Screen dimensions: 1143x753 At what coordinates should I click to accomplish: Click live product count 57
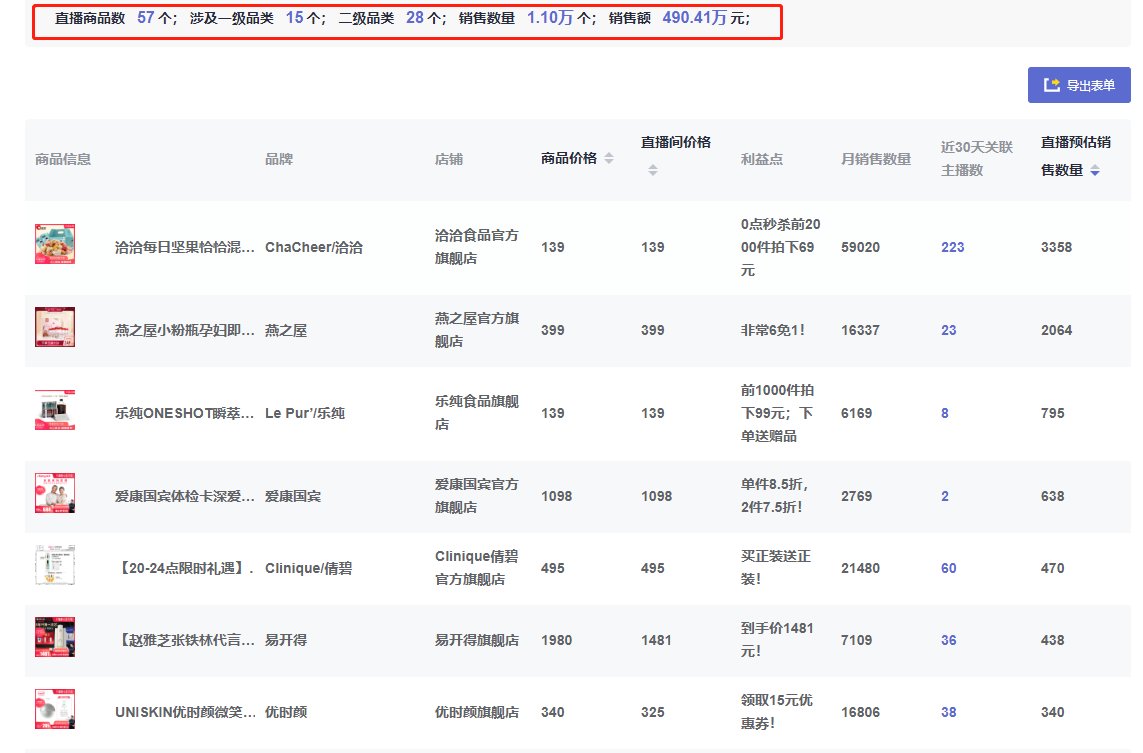tap(146, 17)
